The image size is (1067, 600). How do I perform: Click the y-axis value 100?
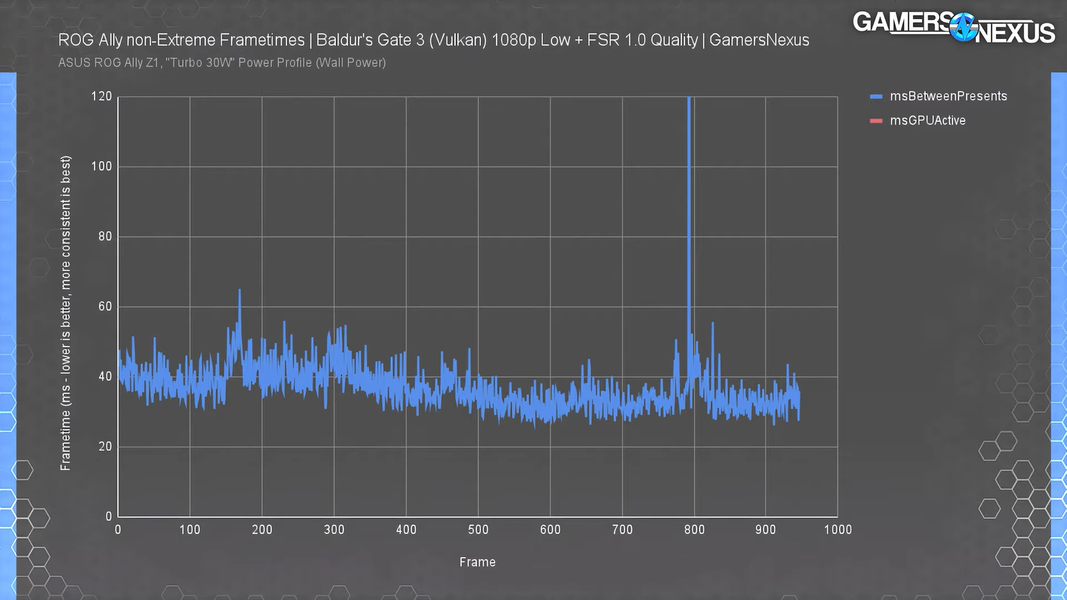click(x=101, y=167)
